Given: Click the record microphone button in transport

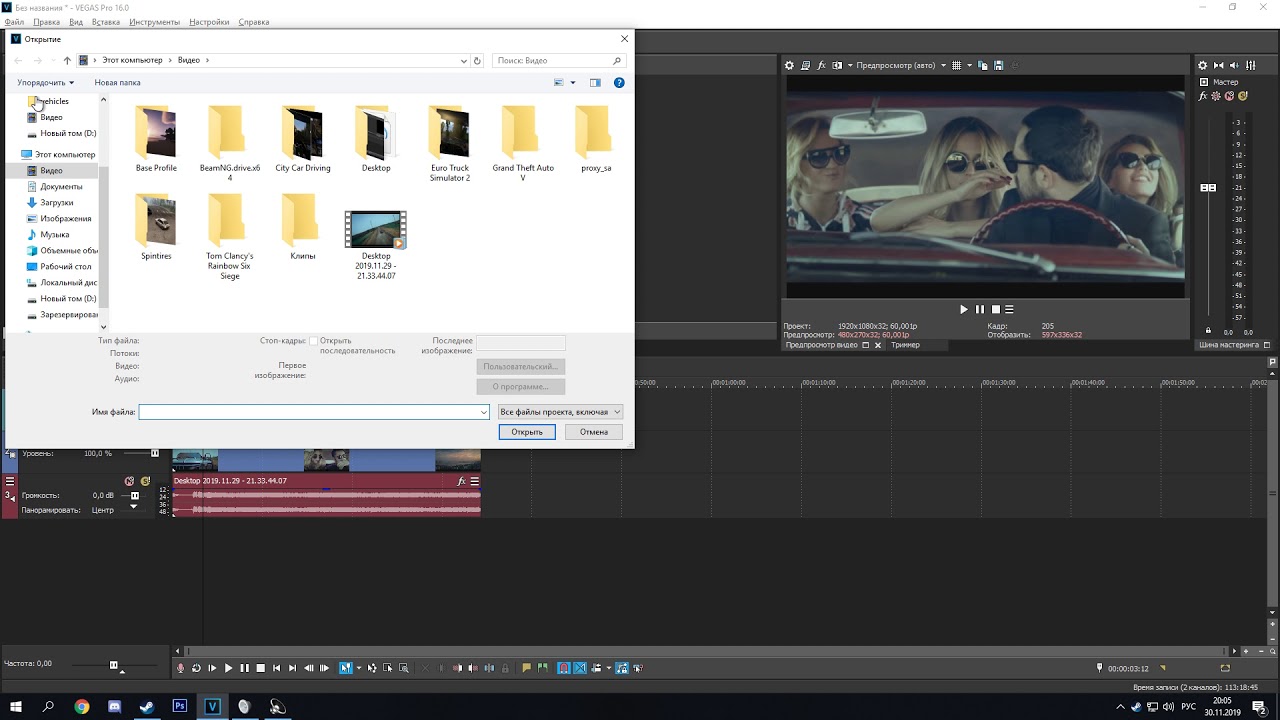Looking at the screenshot, I should coord(181,668).
